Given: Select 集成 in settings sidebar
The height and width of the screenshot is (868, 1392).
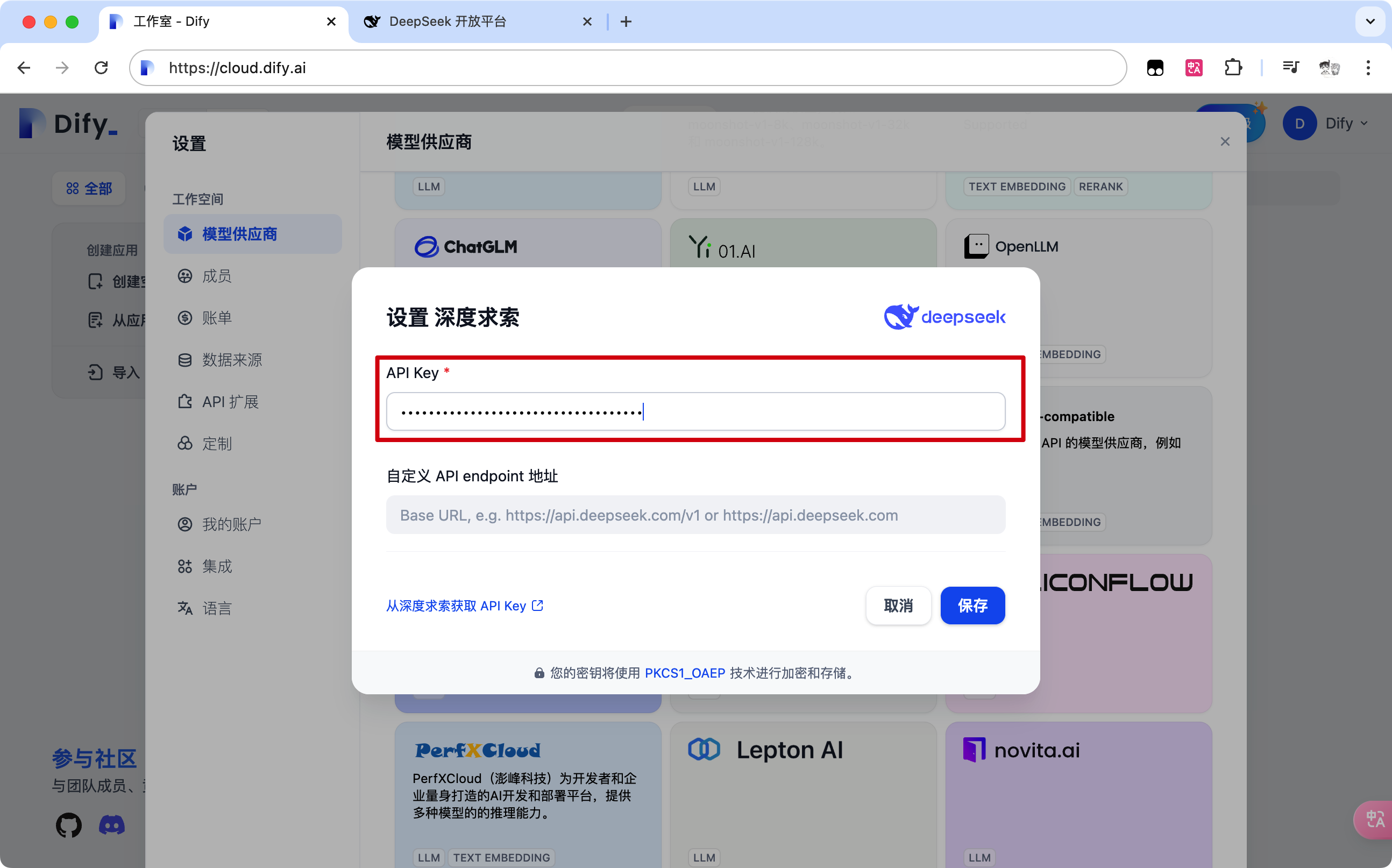Looking at the screenshot, I should [253, 567].
